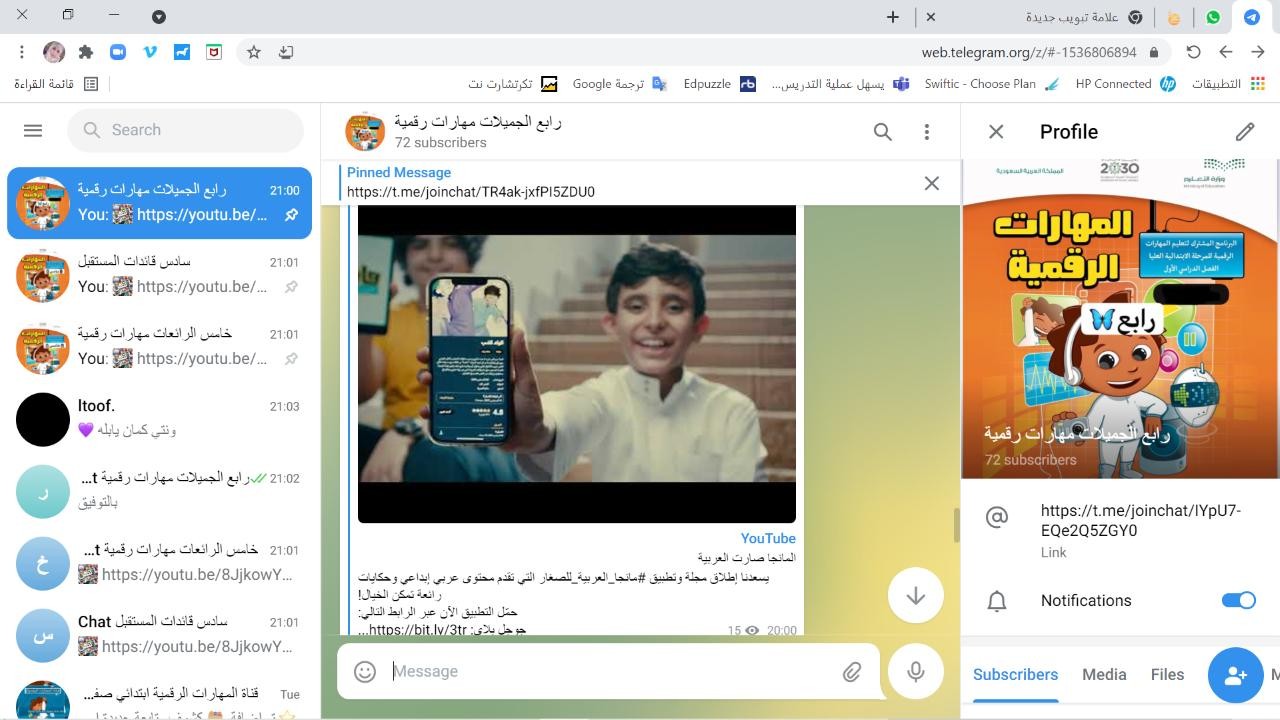Open the YouTube link in message preview
The height and width of the screenshot is (720, 1280).
(767, 538)
